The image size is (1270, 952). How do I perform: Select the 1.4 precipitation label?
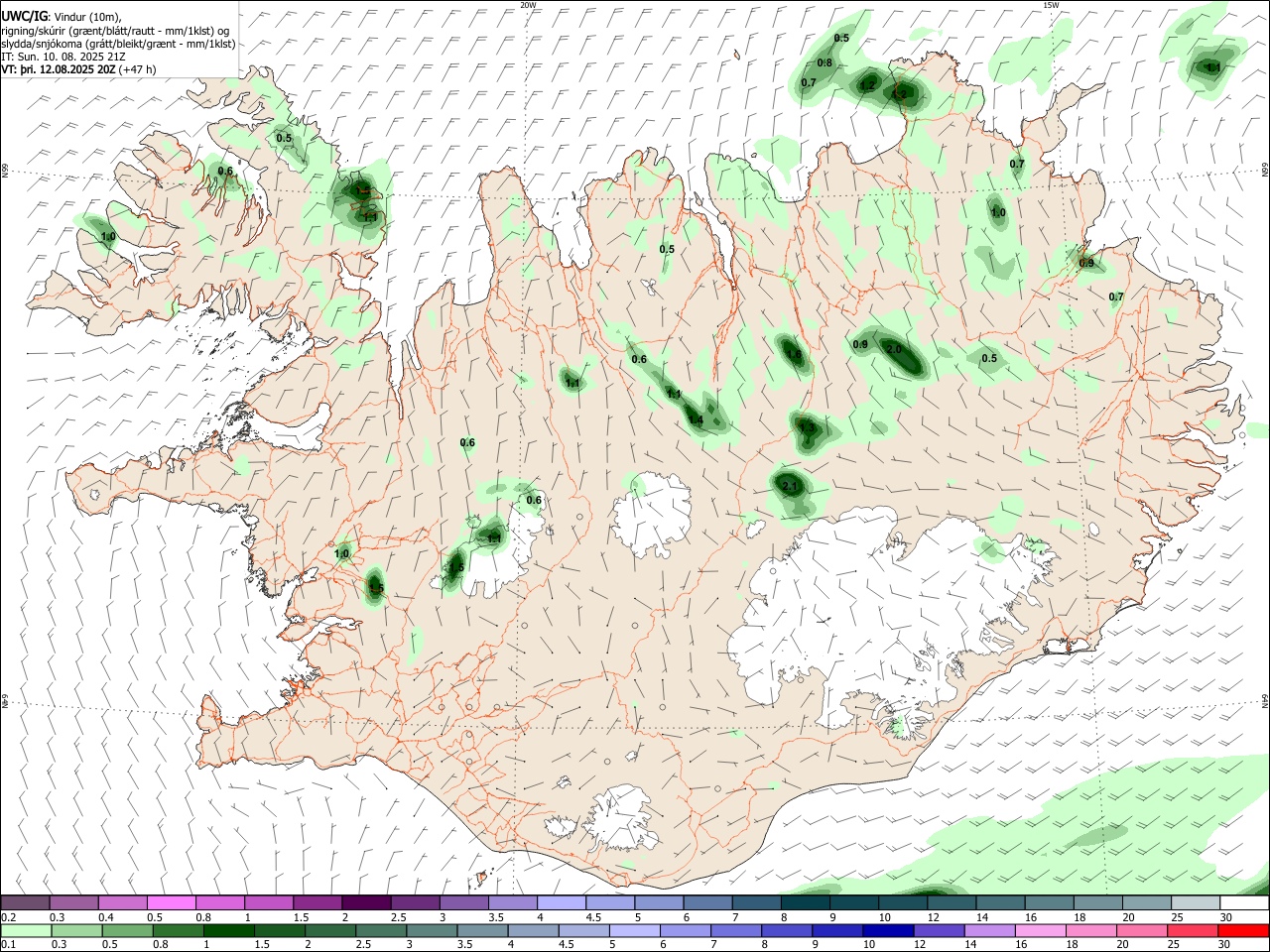697,420
